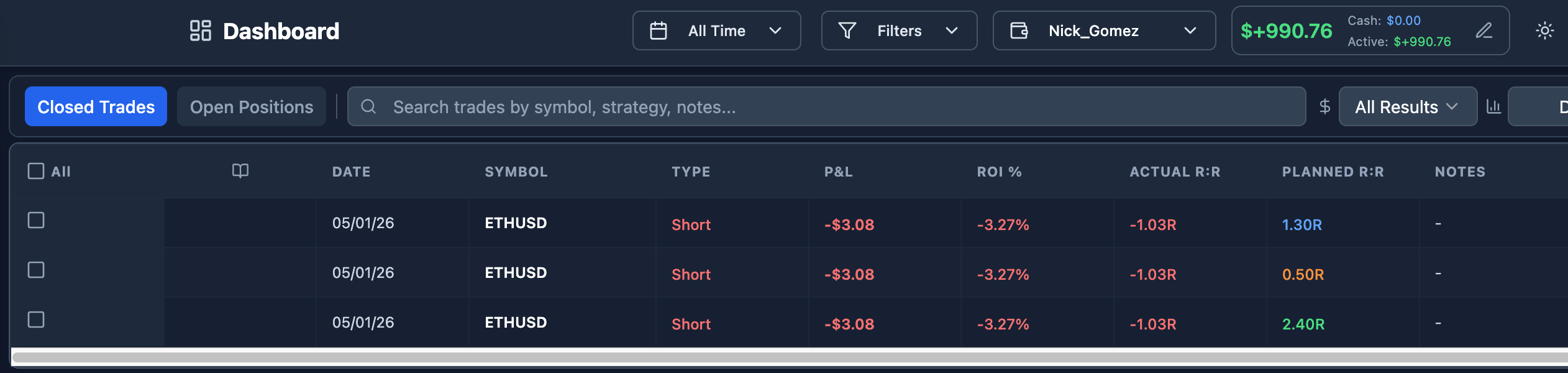Click the bar chart icon
Image resolution: width=1568 pixels, height=373 pixels.
click(1493, 106)
